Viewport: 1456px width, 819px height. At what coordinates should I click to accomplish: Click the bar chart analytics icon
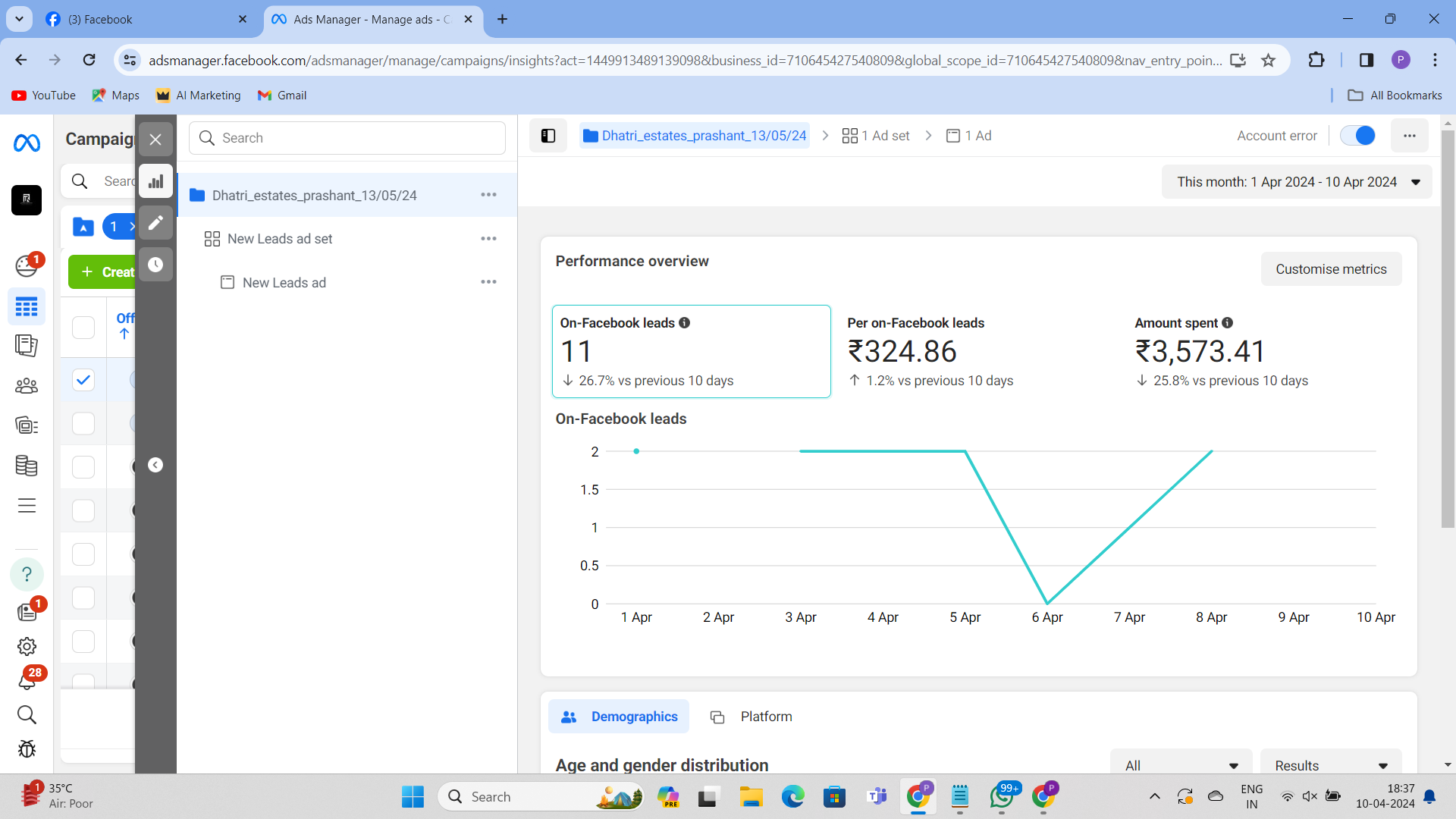tap(156, 181)
